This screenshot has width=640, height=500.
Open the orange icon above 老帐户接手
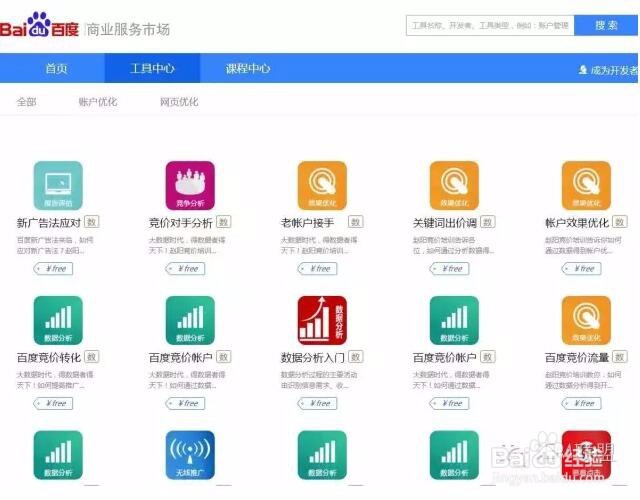pyautogui.click(x=322, y=186)
